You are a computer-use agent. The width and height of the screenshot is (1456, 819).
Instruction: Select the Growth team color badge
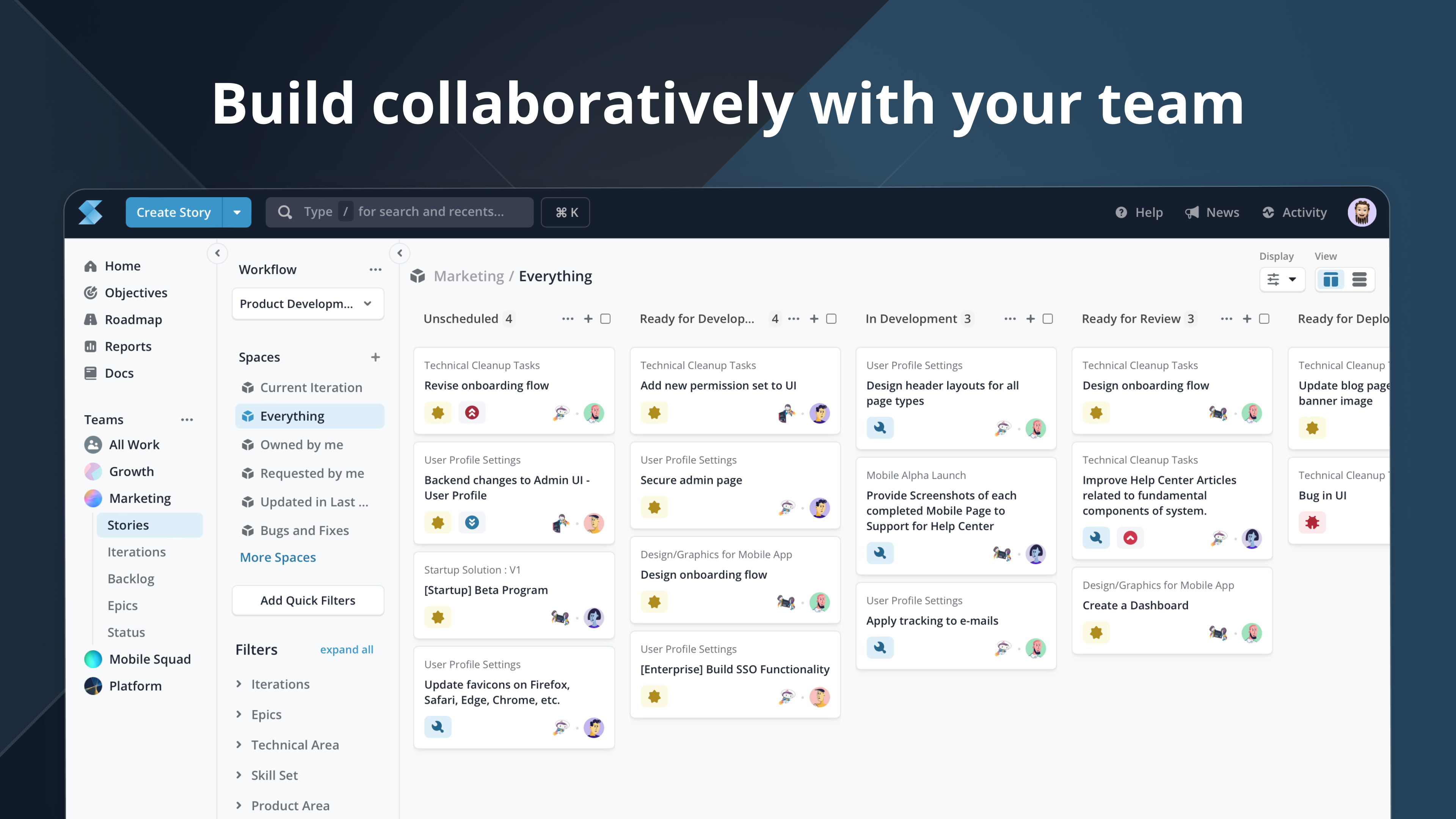click(x=93, y=471)
